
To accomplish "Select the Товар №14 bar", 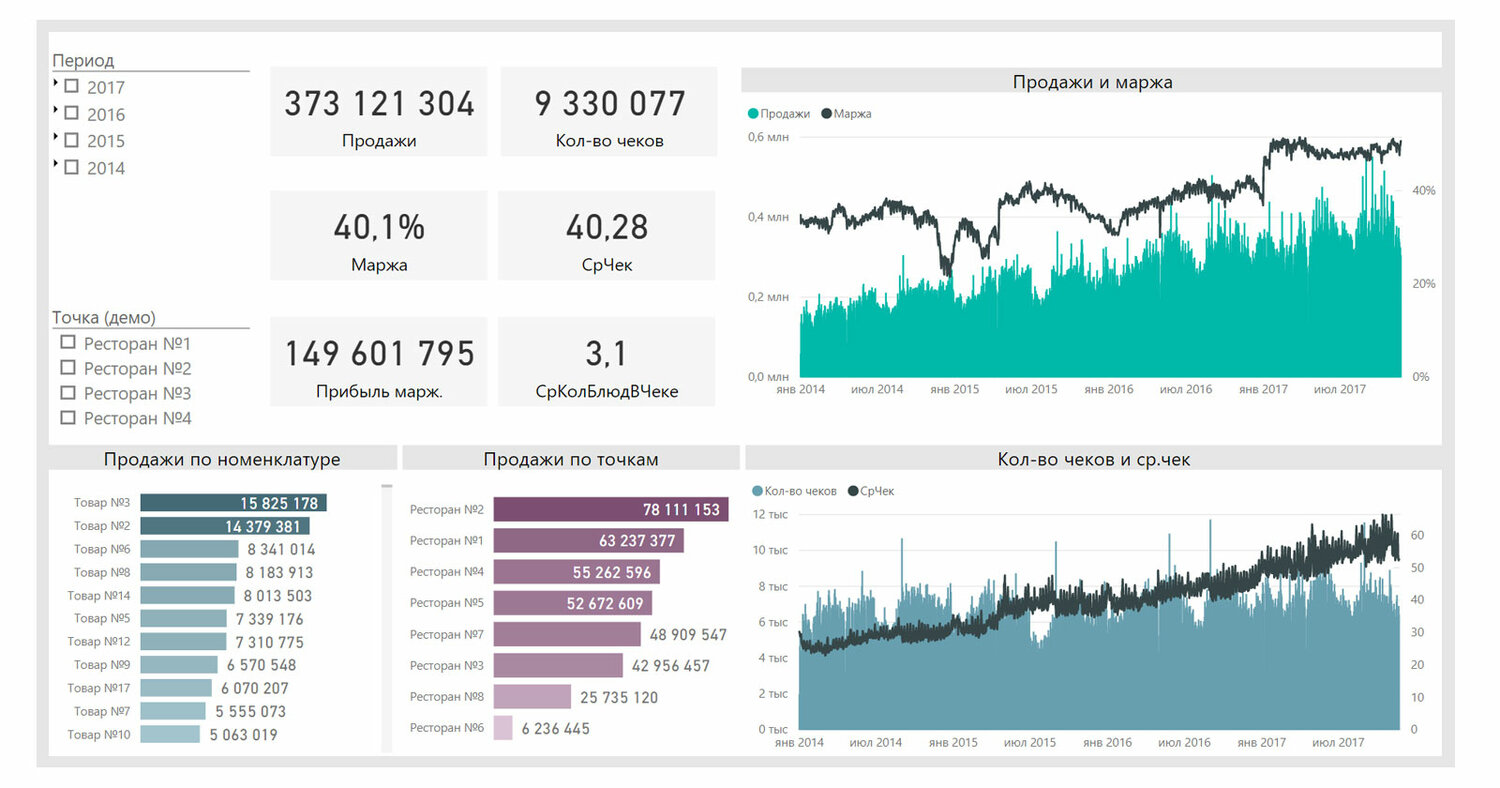I will click(187, 595).
